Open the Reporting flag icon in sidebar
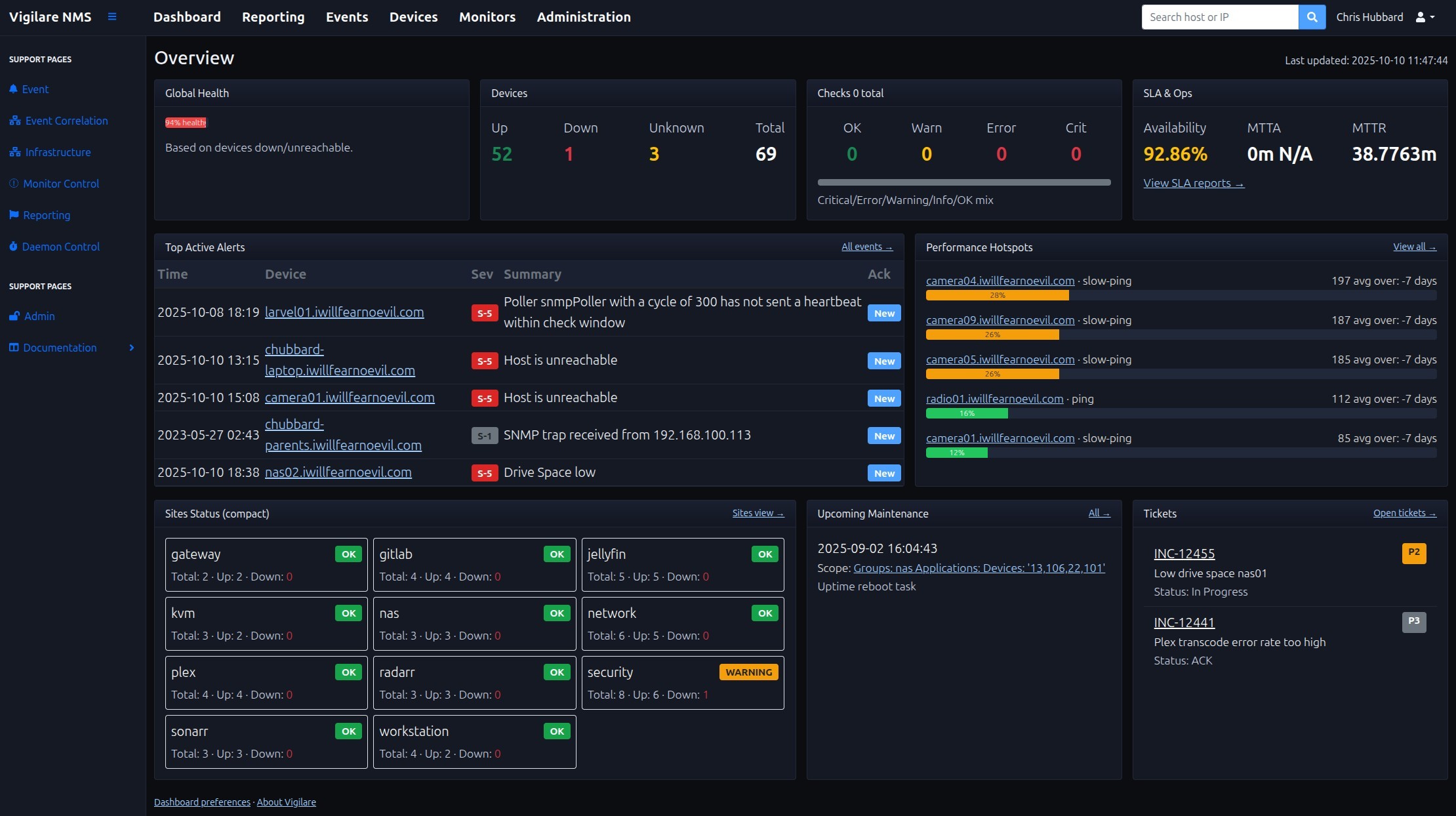This screenshot has height=816, width=1456. (14, 215)
